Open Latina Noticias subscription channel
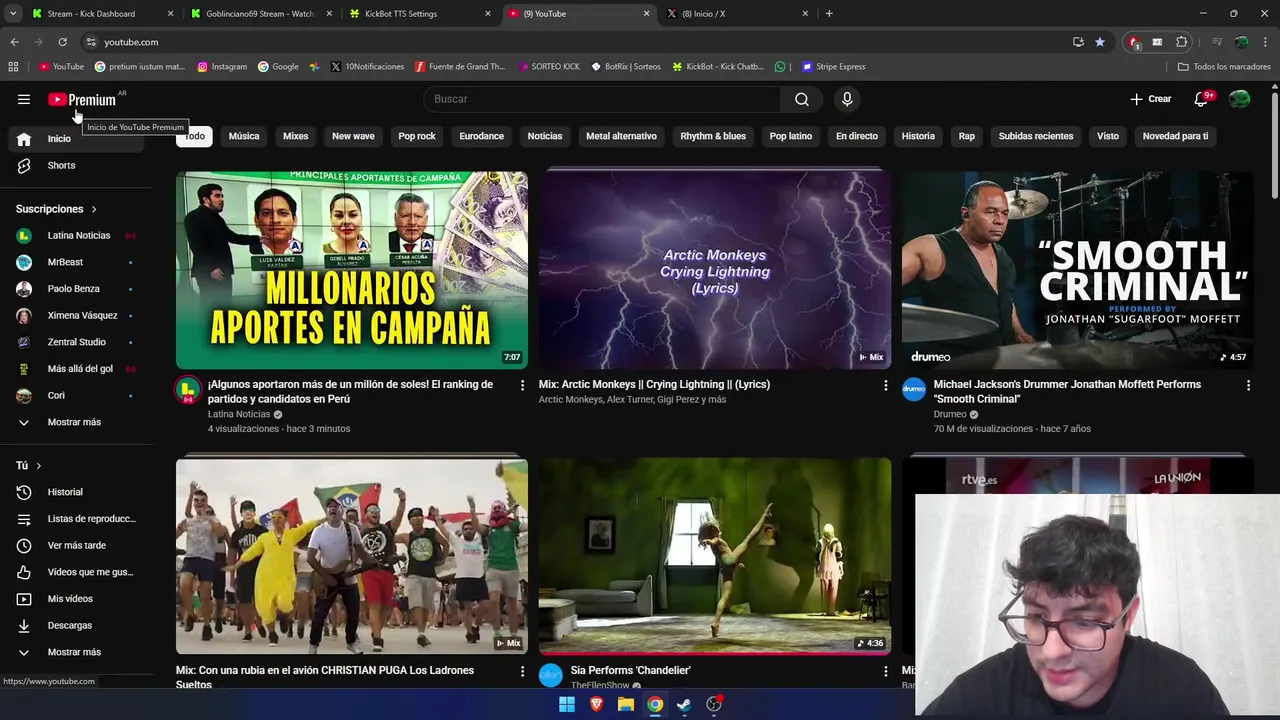 77,236
